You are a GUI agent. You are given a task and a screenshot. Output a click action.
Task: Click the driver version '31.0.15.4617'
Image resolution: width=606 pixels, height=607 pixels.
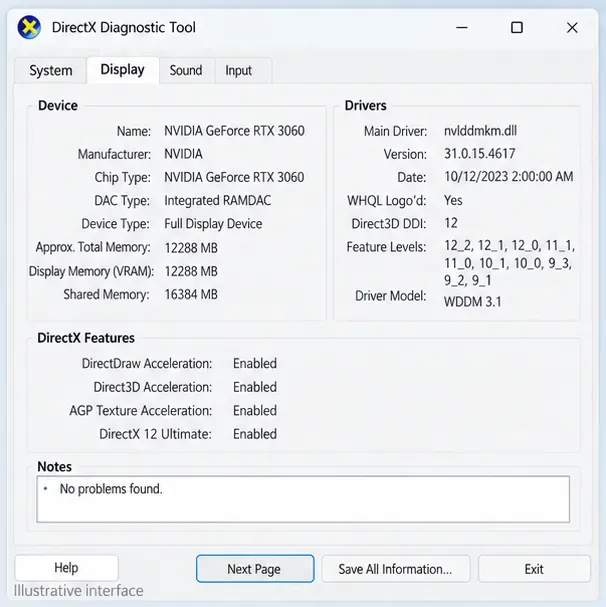[479, 154]
